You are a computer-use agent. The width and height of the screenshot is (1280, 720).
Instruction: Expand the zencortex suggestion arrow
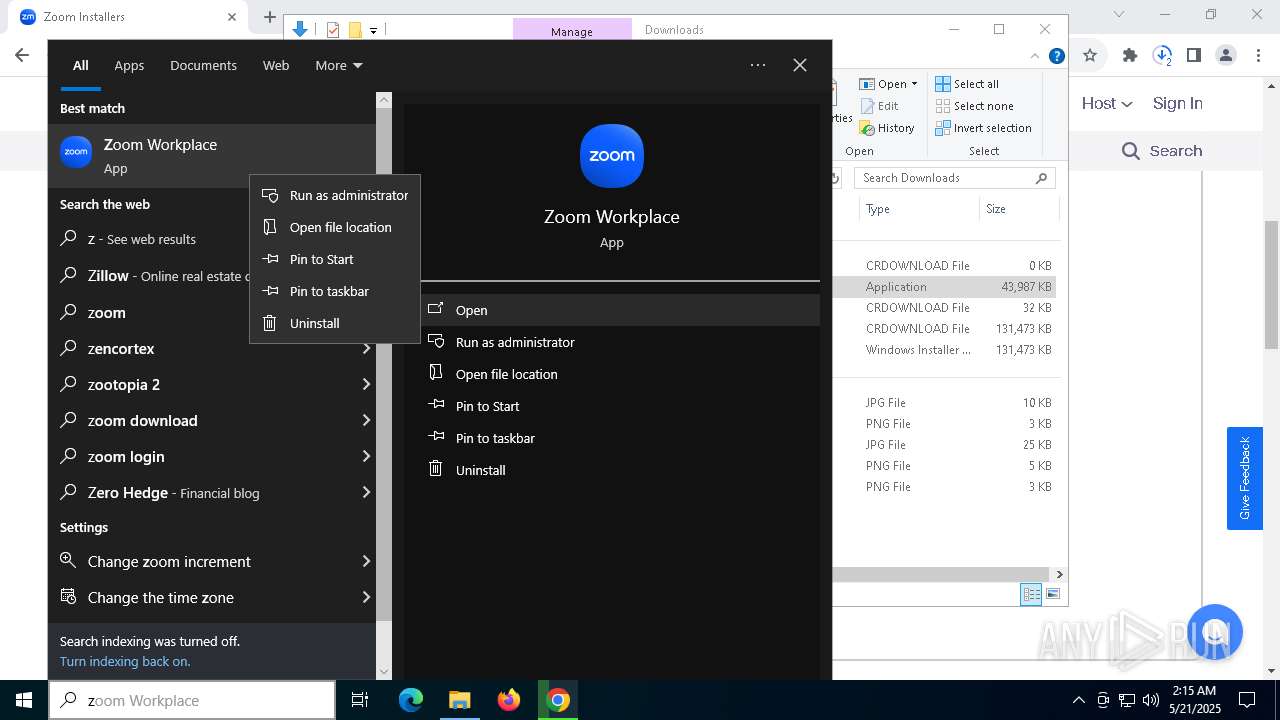(x=366, y=348)
